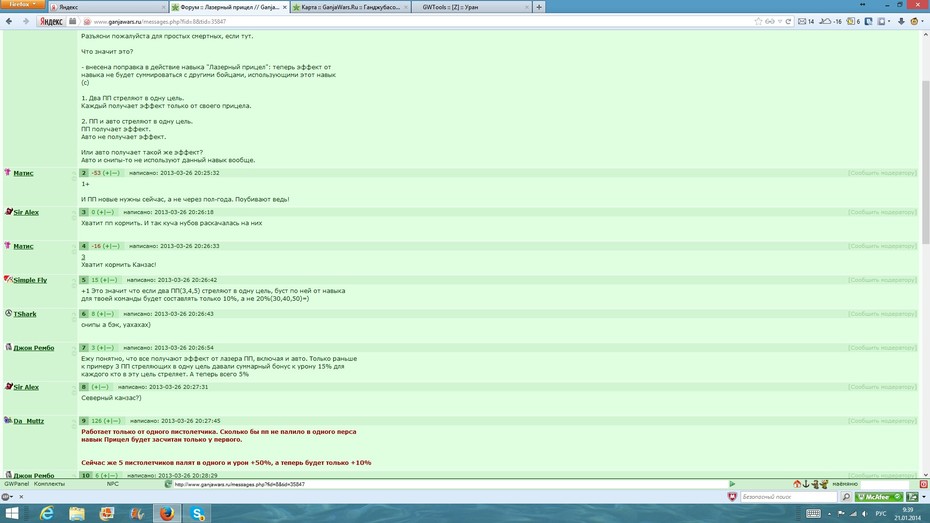Open Джон Рембо profile on post 7
Viewport: 930px width, 523px height.
coord(34,348)
